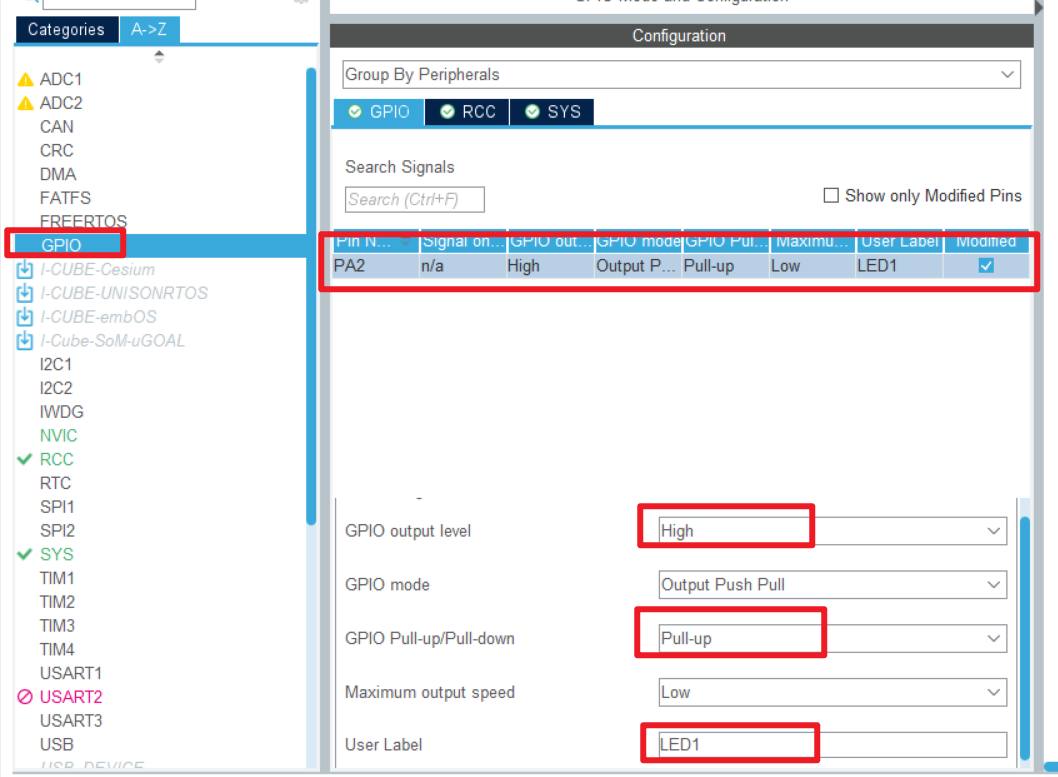Image resolution: width=1058 pixels, height=777 pixels.
Task: Click the peripheral list vertical scrollbar
Action: pyautogui.click(x=311, y=297)
